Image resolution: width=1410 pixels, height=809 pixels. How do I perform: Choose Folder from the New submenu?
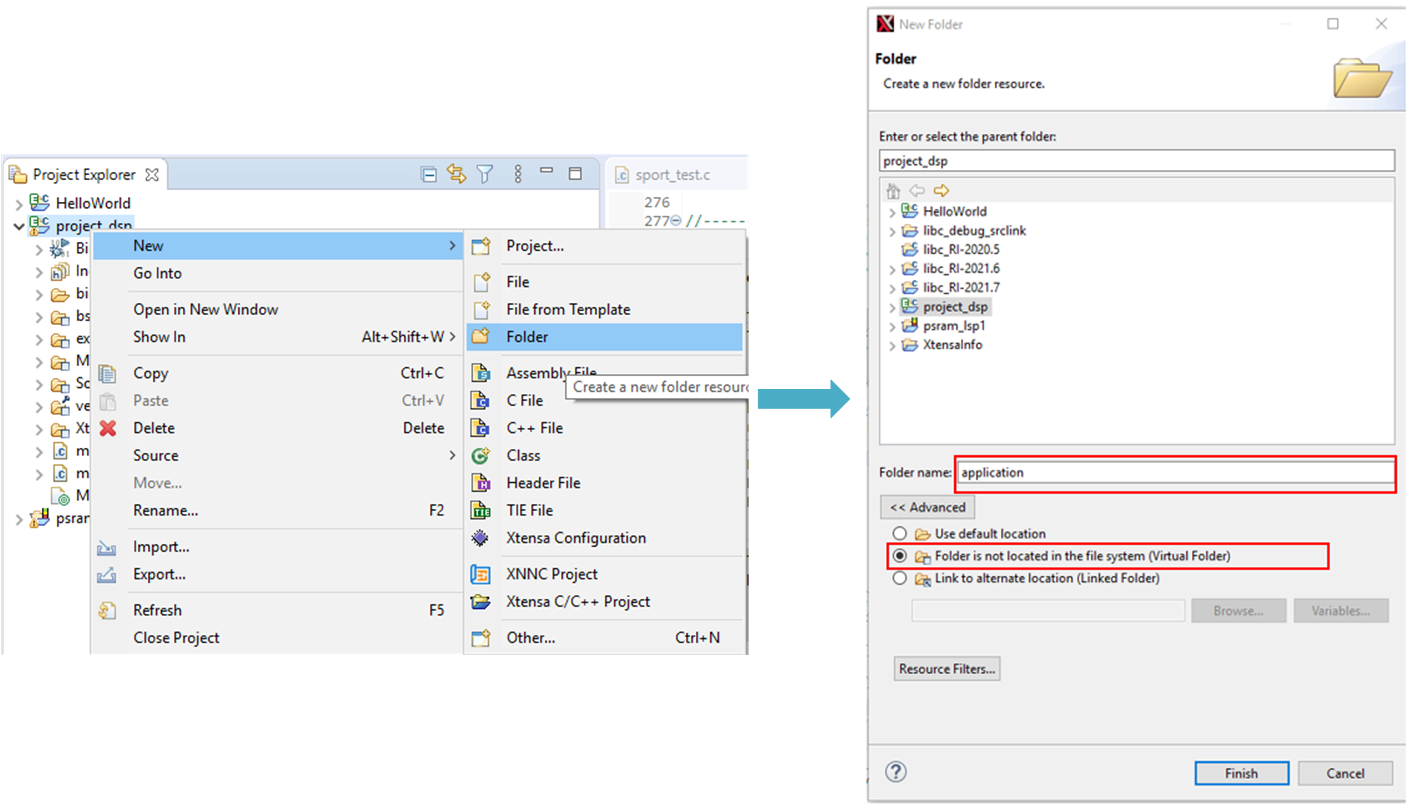[527, 337]
